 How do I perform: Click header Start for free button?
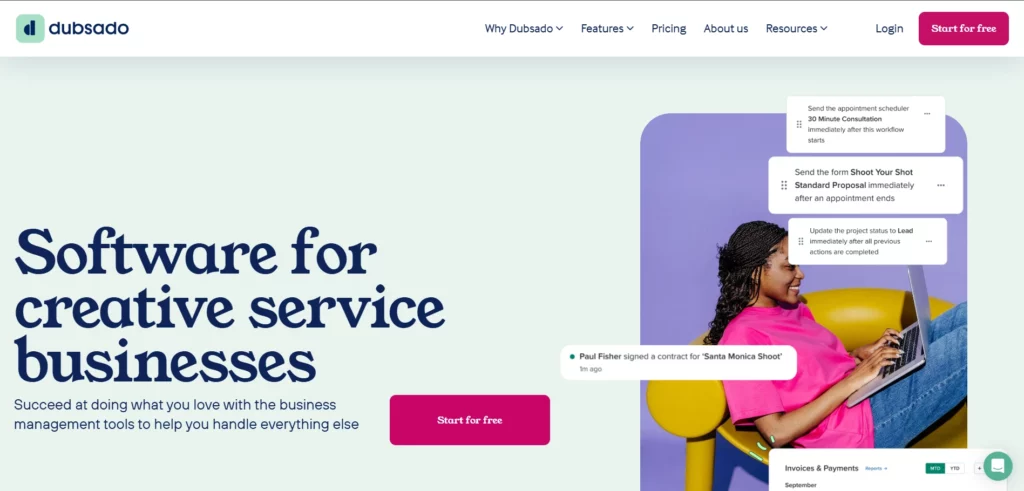pyautogui.click(x=963, y=29)
